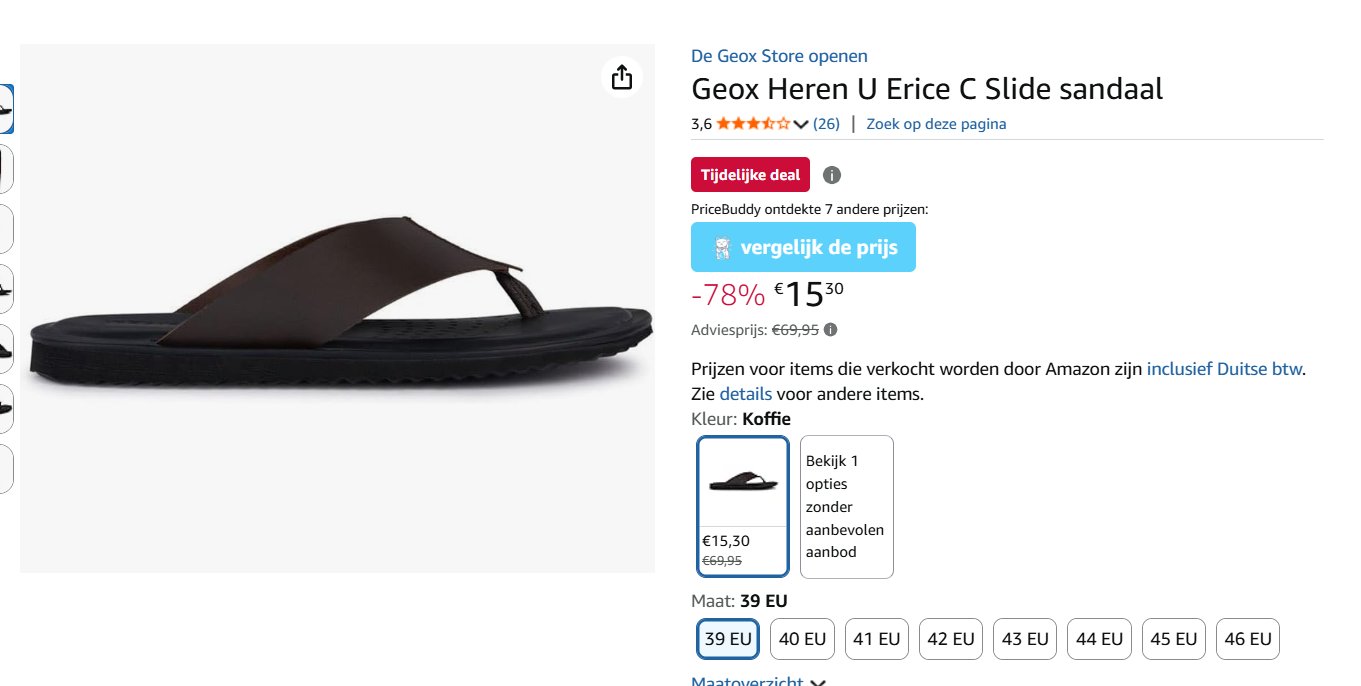Viewport: 1361px width, 686px height.
Task: Select size 40 EU
Action: tap(801, 638)
